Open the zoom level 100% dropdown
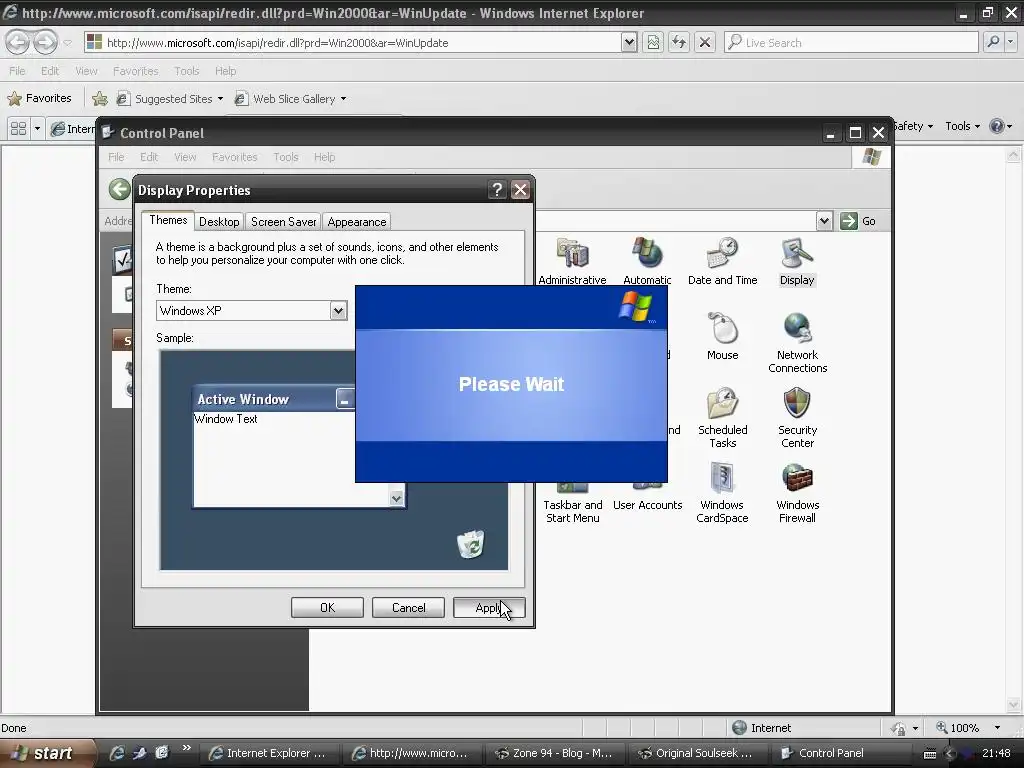Screen dimensions: 1024x768 (x=997, y=728)
